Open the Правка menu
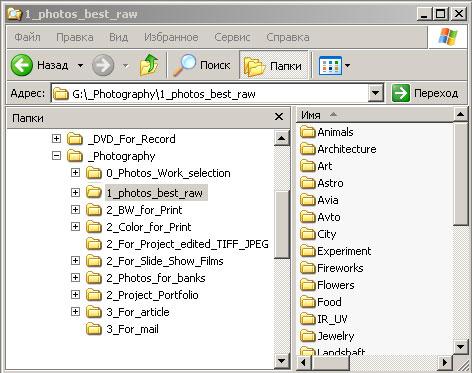The image size is (472, 373). [75, 37]
